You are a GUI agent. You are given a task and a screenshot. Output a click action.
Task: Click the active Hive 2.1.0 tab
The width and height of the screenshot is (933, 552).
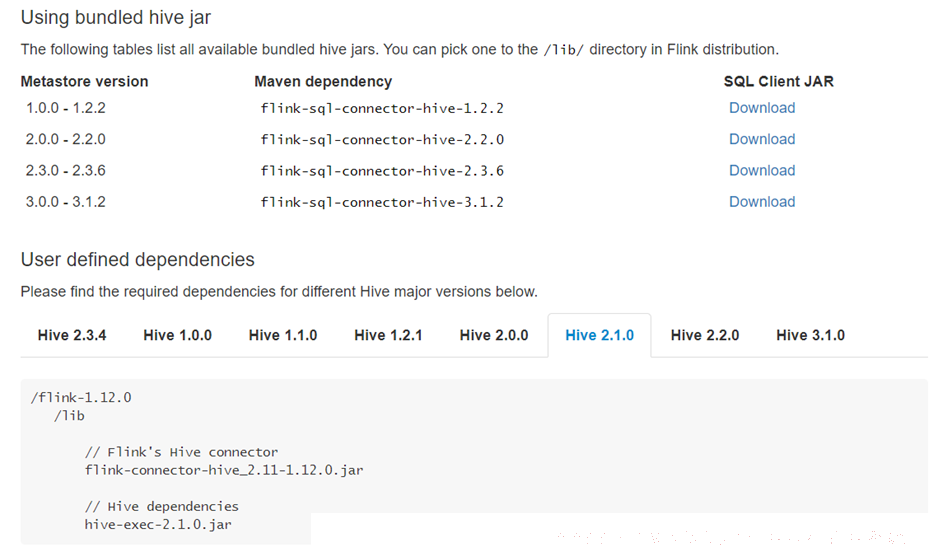[x=599, y=335]
